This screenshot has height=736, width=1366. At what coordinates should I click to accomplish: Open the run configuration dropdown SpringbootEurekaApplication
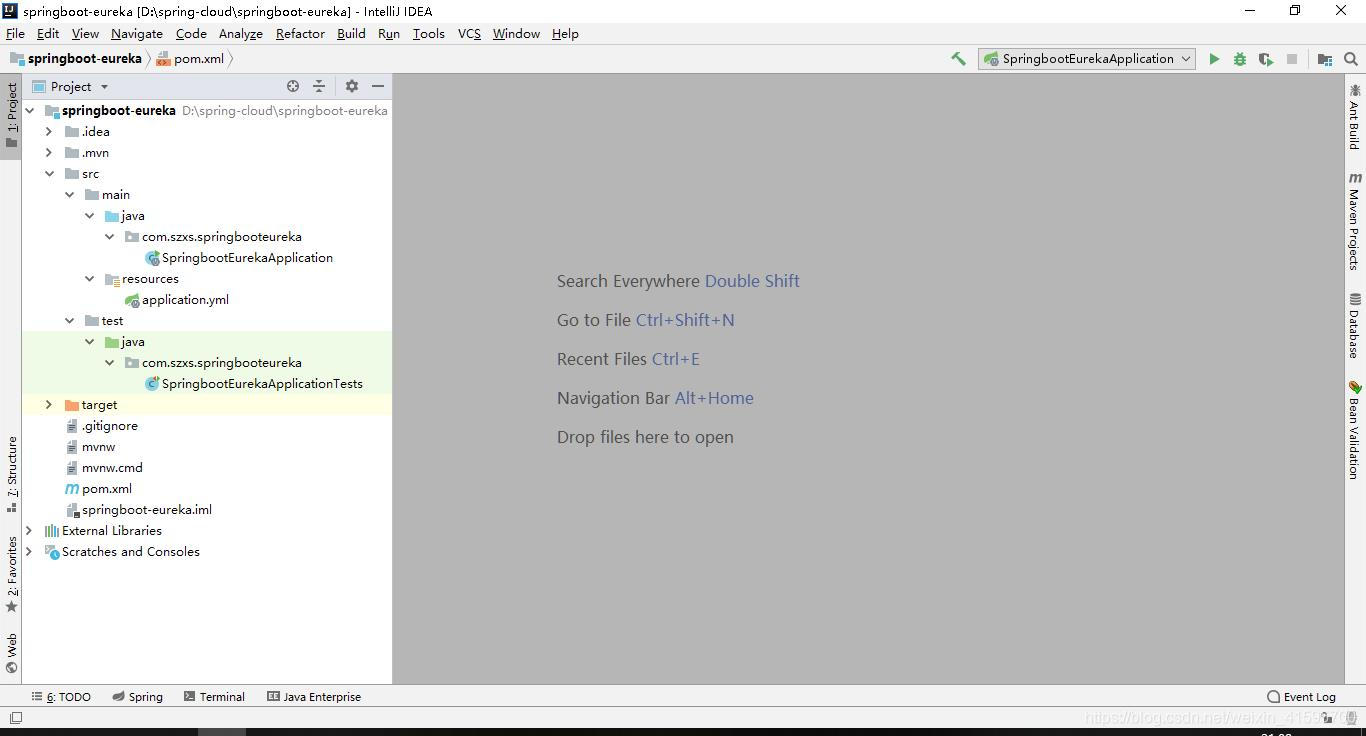click(1086, 59)
